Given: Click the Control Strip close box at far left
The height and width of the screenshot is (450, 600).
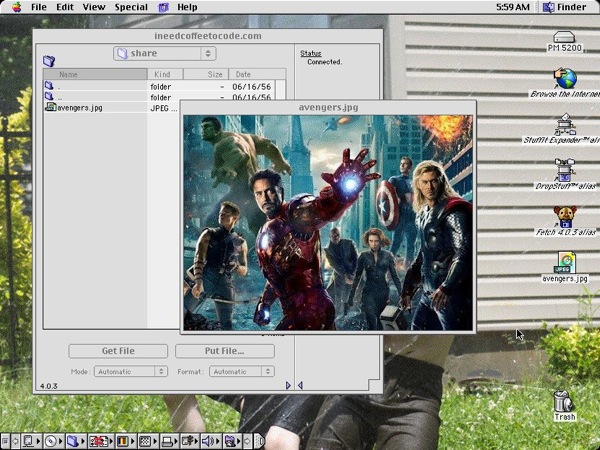Looking at the screenshot, I should [x=5, y=441].
